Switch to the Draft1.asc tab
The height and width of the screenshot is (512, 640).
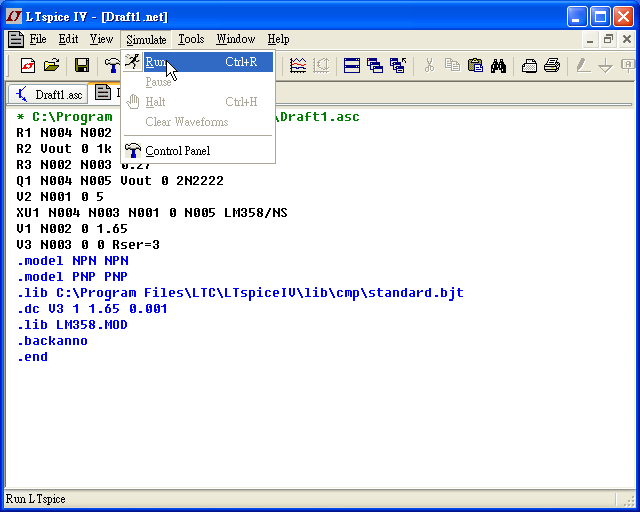(x=49, y=94)
